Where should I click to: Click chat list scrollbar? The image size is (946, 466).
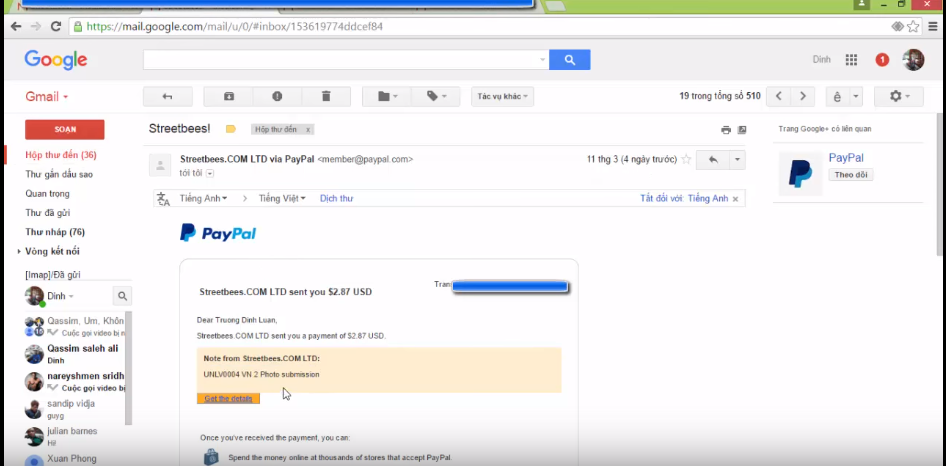coord(129,368)
